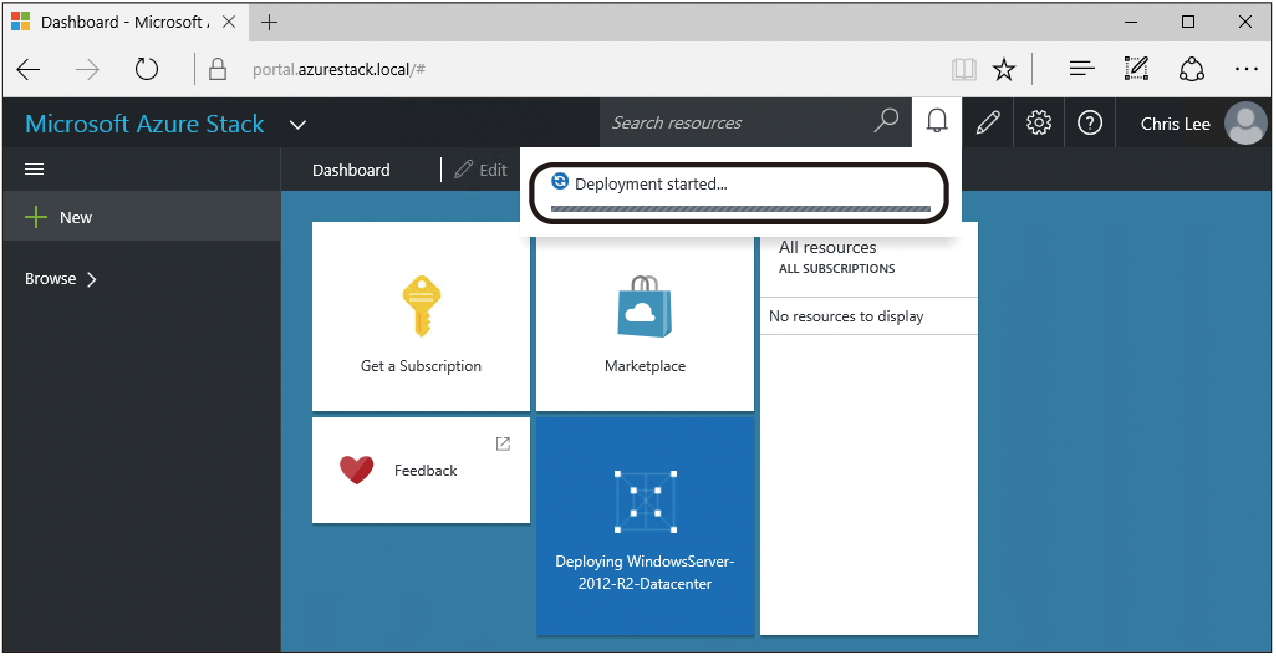This screenshot has height=656, width=1276.
Task: Add page to favorites star
Action: (1004, 69)
